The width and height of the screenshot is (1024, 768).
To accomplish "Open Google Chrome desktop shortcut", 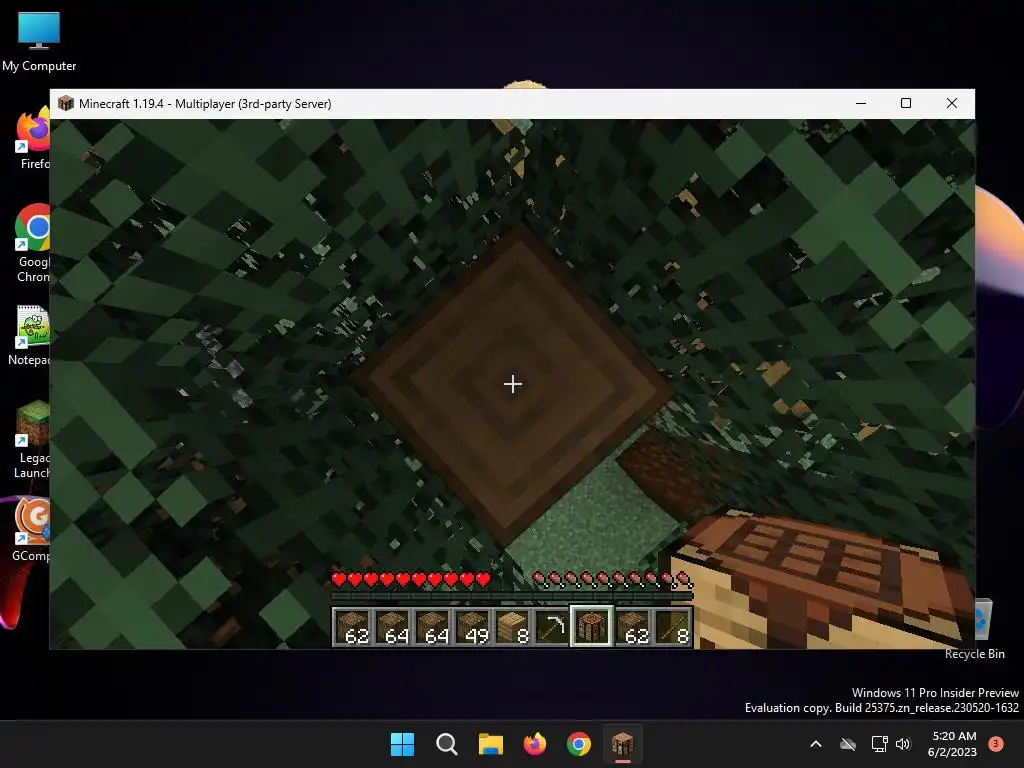I will point(33,243).
